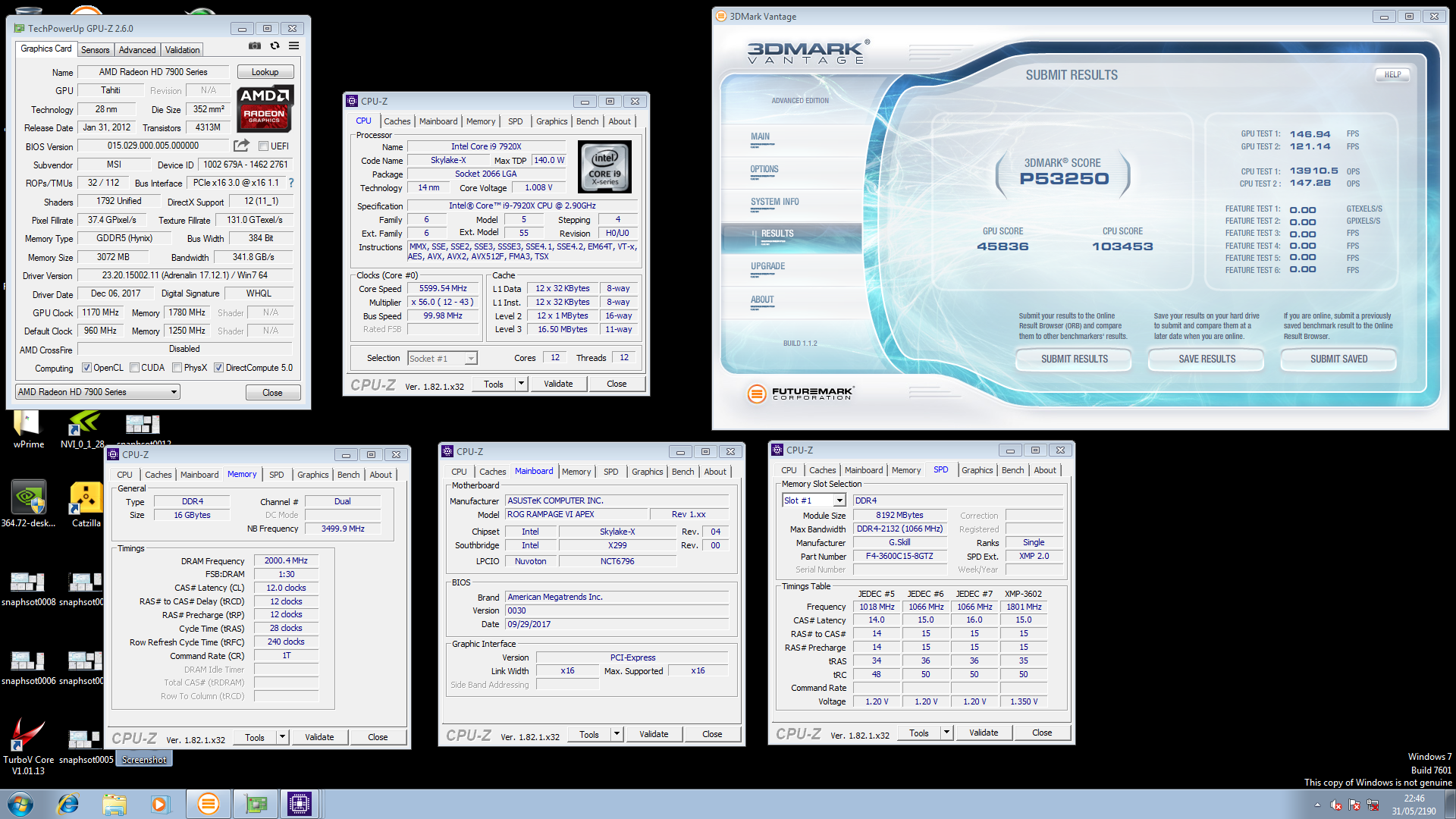Open the Windows Start menu orb
Viewport: 1456px width, 819px height.
click(x=20, y=804)
